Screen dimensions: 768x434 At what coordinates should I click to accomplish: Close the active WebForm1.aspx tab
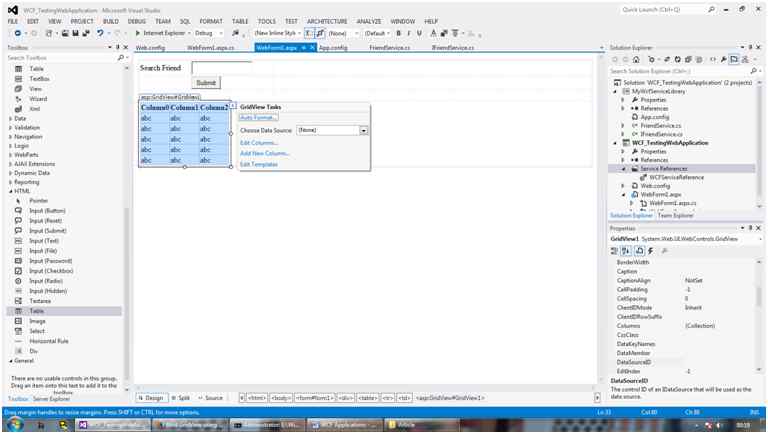312,48
